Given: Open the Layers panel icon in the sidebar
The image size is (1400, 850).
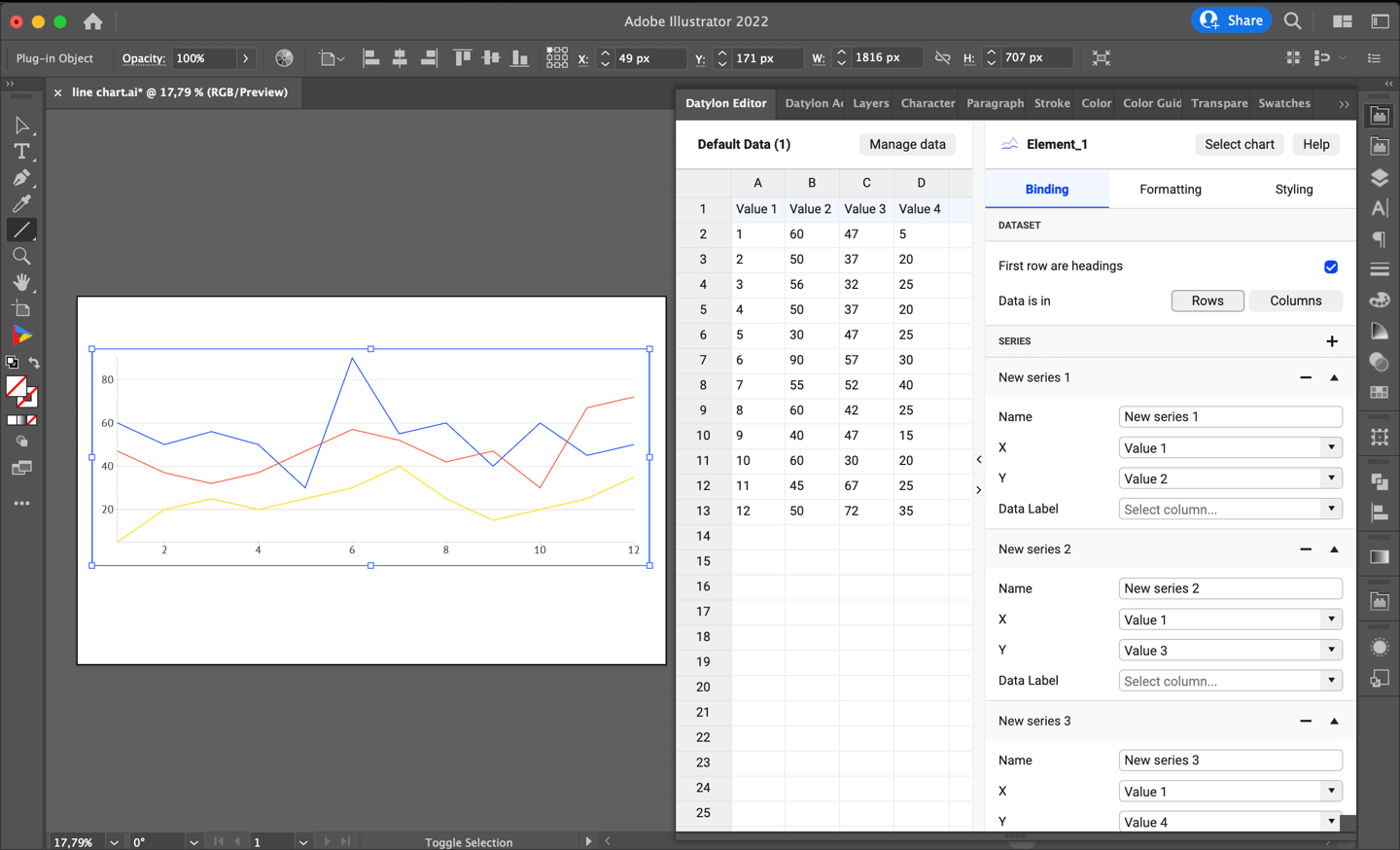Looking at the screenshot, I should click(1380, 178).
